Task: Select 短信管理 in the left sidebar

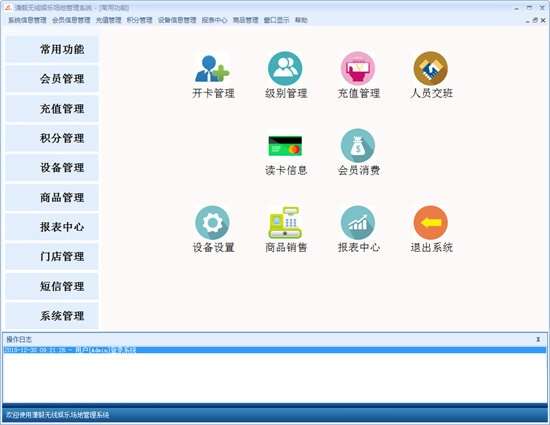Action: point(52,286)
